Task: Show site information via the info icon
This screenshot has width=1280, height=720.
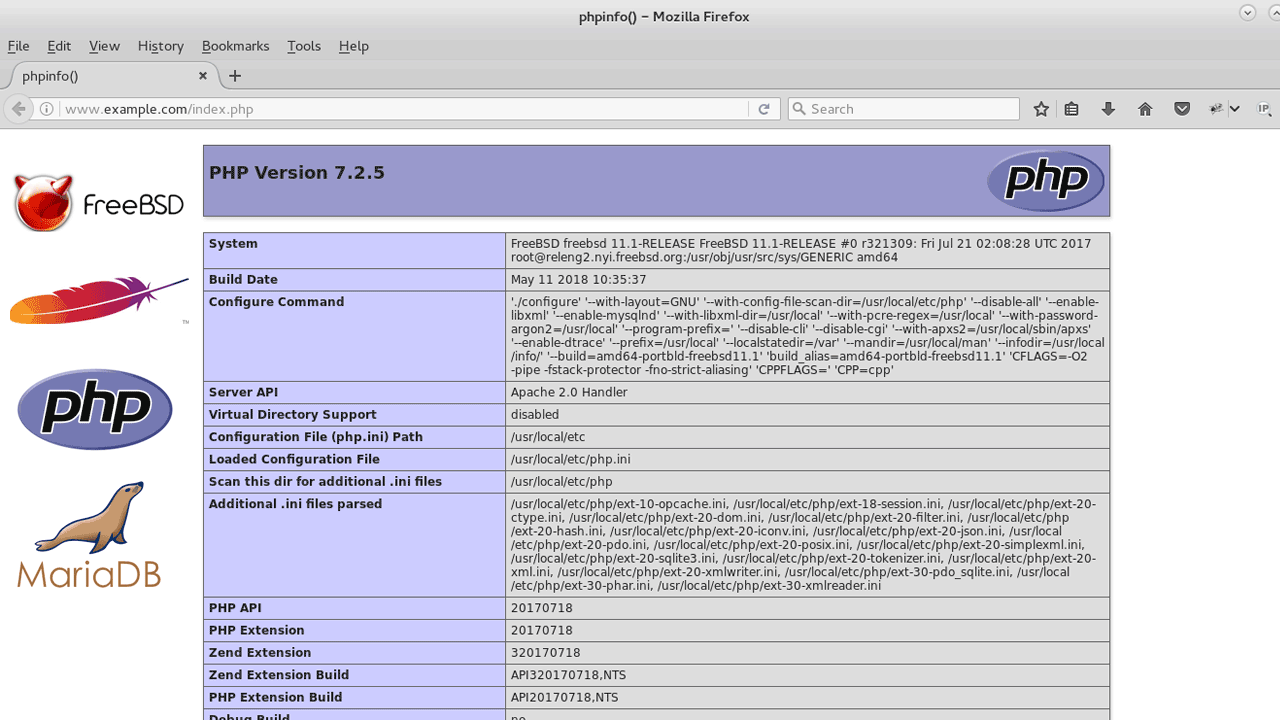Action: [x=47, y=109]
